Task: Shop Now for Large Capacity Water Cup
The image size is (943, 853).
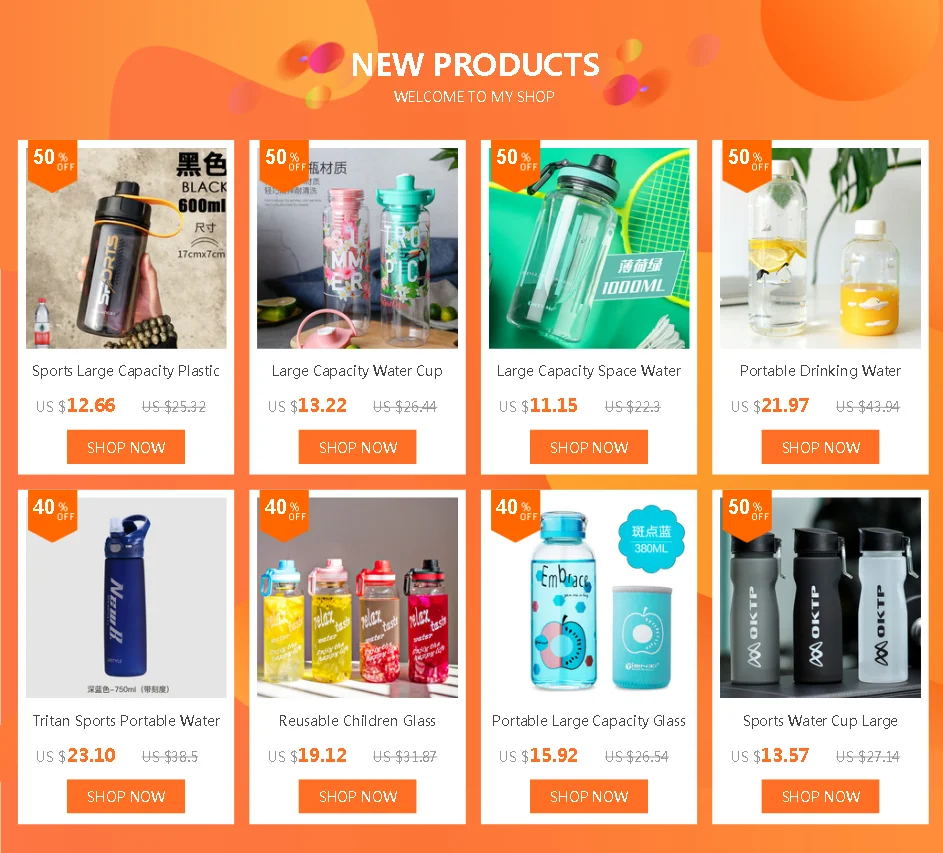Action: (357, 447)
